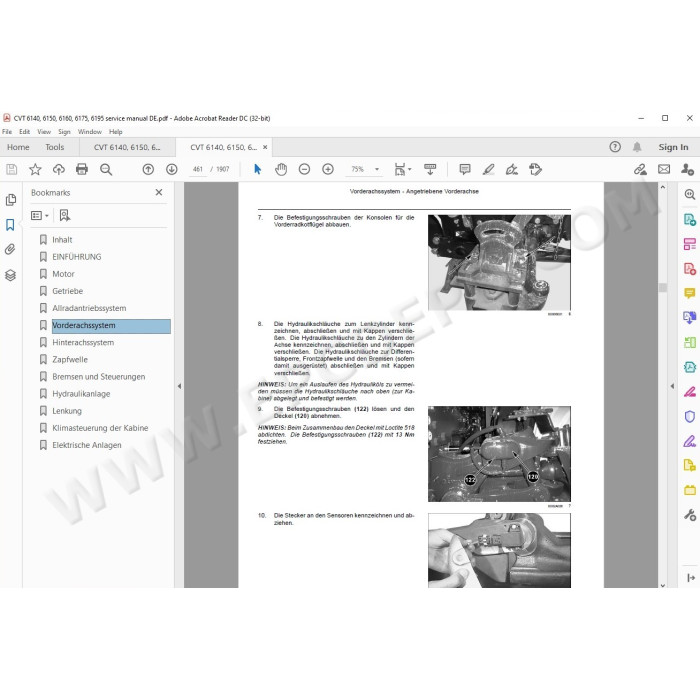Click the Save file icon
This screenshot has height=700, width=700.
pos(12,169)
